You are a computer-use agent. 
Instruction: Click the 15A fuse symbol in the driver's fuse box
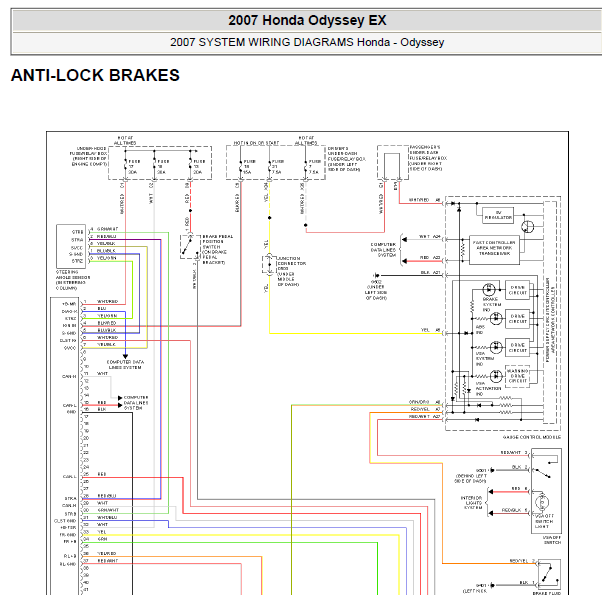click(x=241, y=167)
